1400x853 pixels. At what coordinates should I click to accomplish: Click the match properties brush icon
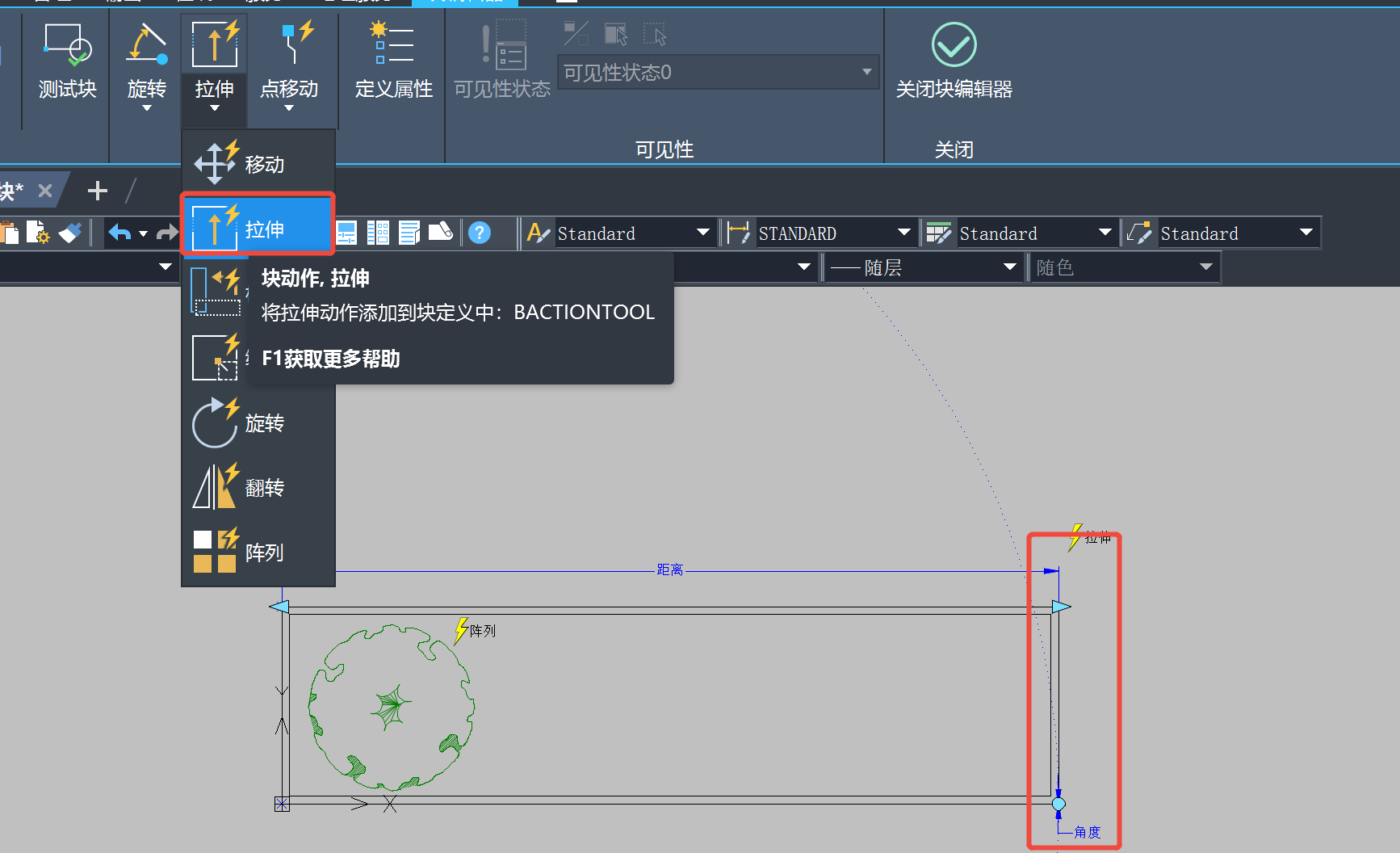coord(70,233)
